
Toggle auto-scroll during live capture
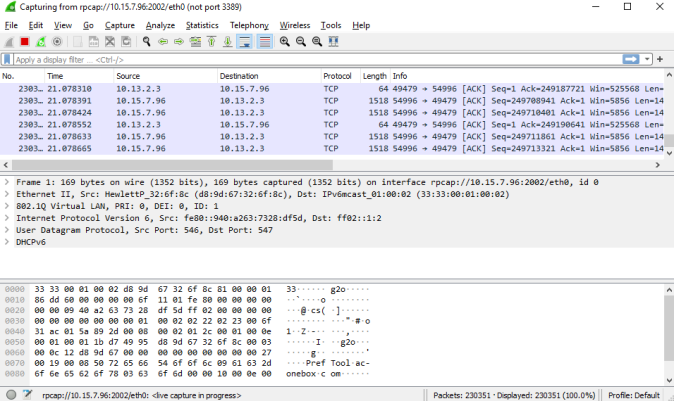coord(245,42)
